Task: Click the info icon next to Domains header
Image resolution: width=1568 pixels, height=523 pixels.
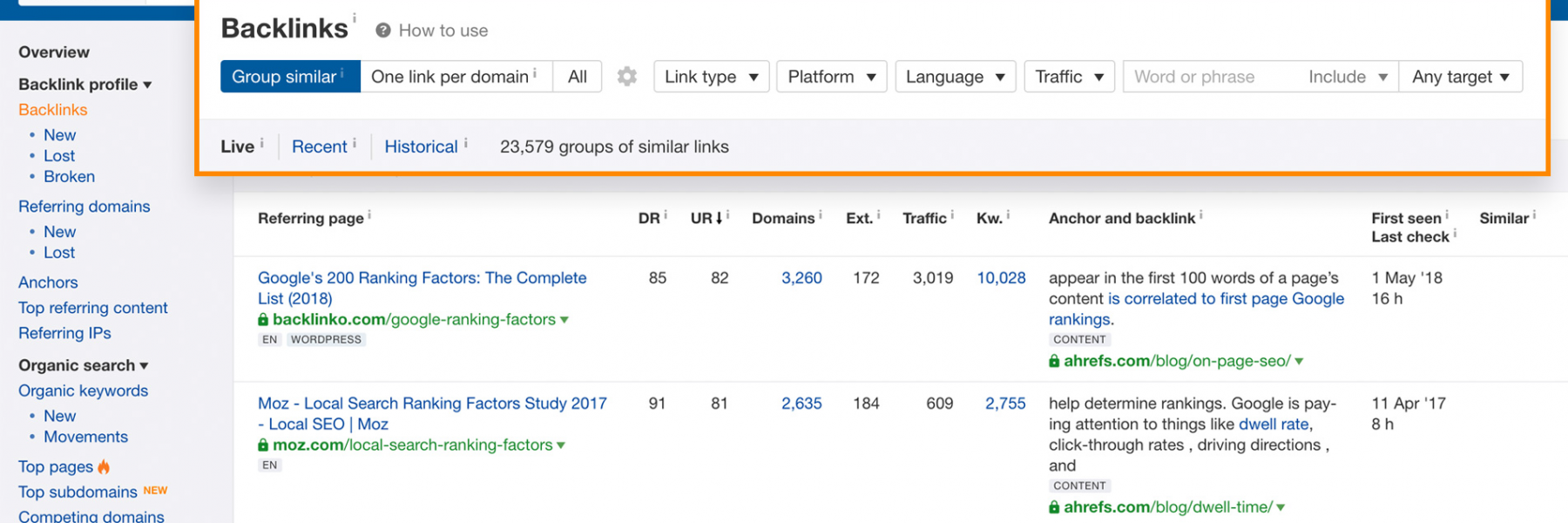Action: pyautogui.click(x=821, y=214)
